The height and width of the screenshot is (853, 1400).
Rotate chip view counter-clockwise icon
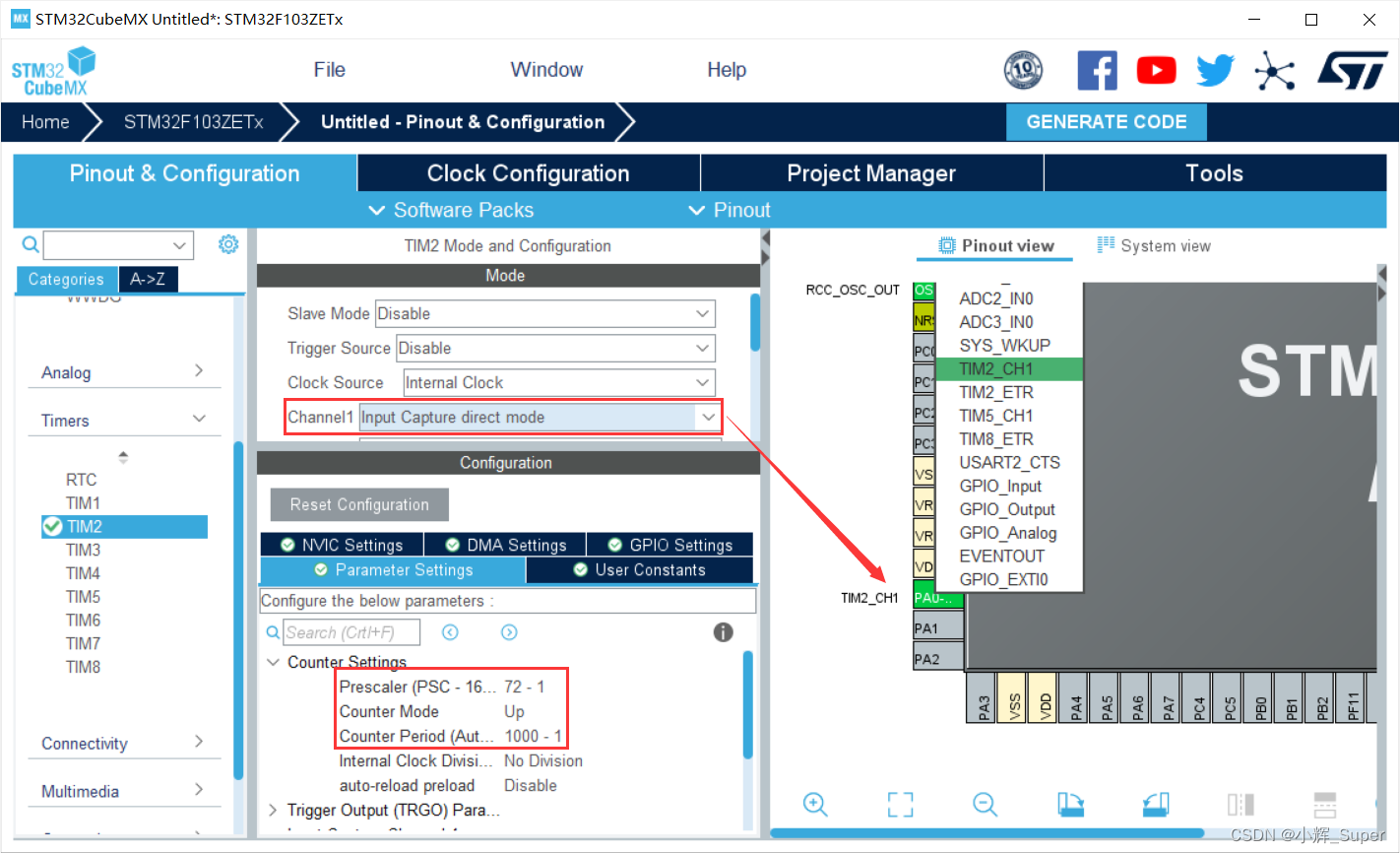coord(1156,804)
